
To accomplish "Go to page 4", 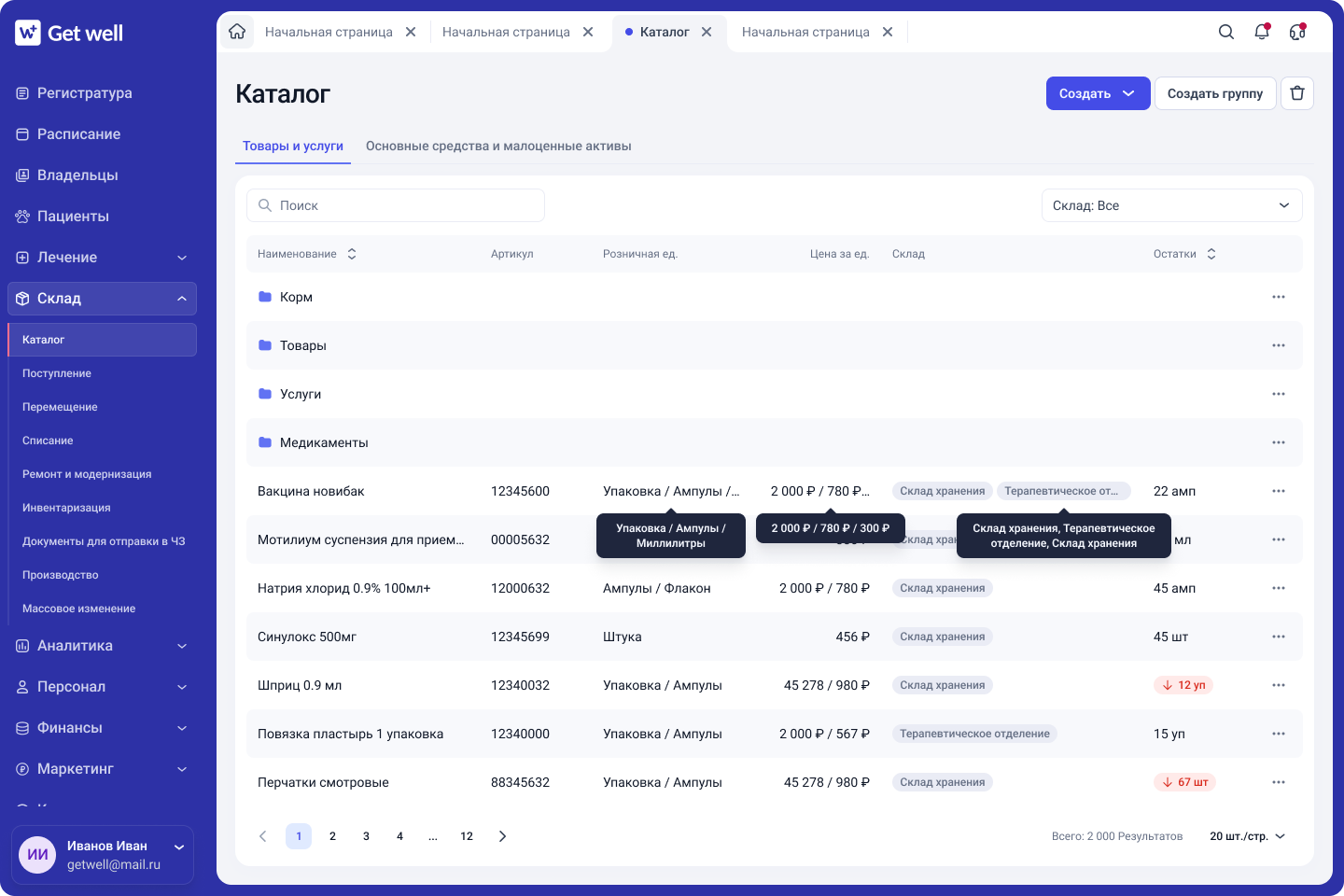I will 399,836.
